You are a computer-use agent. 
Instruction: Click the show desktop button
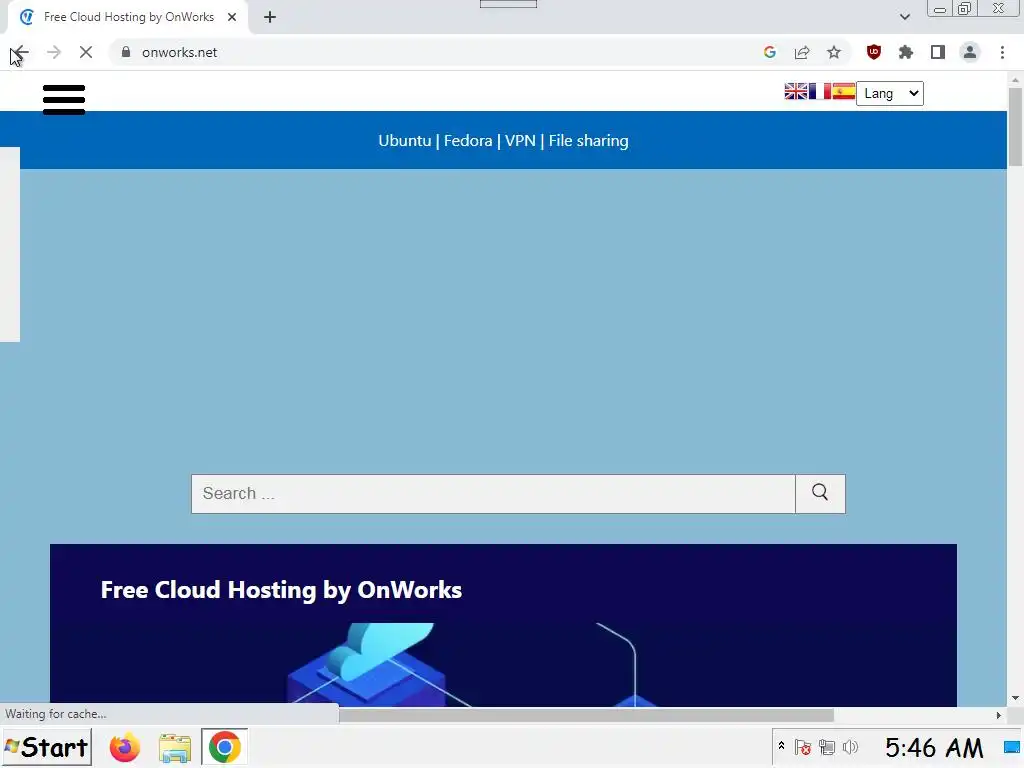click(x=1013, y=747)
